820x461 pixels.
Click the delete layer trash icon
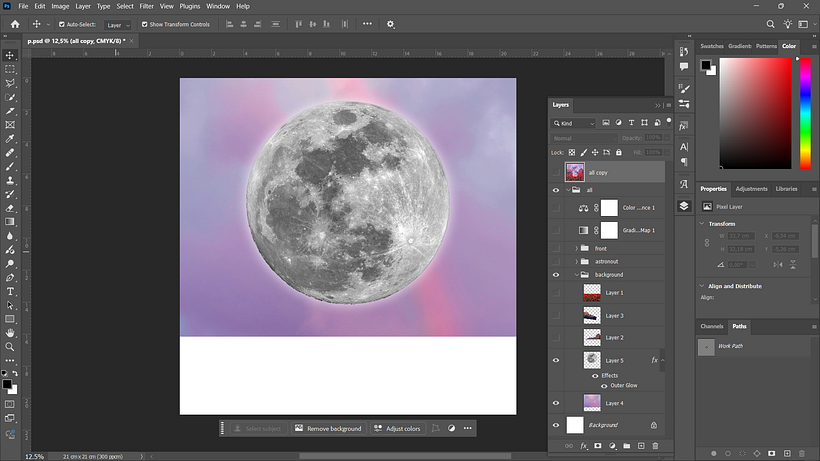click(x=655, y=446)
